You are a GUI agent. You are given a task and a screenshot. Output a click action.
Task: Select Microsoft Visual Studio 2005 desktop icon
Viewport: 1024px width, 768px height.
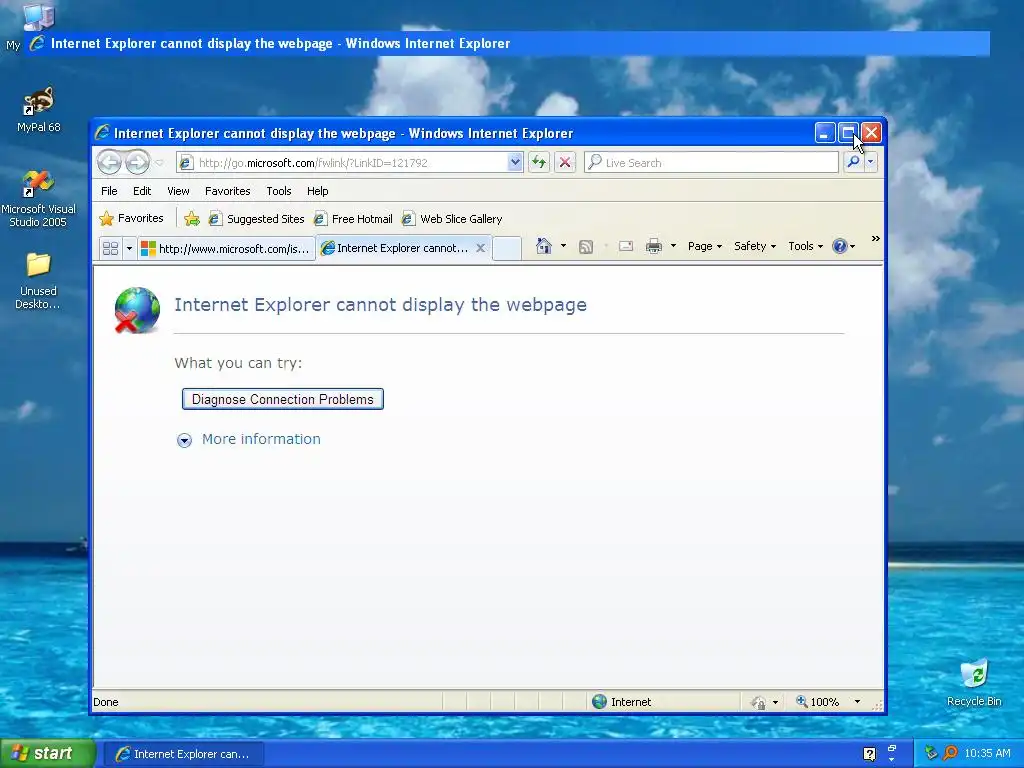38,198
